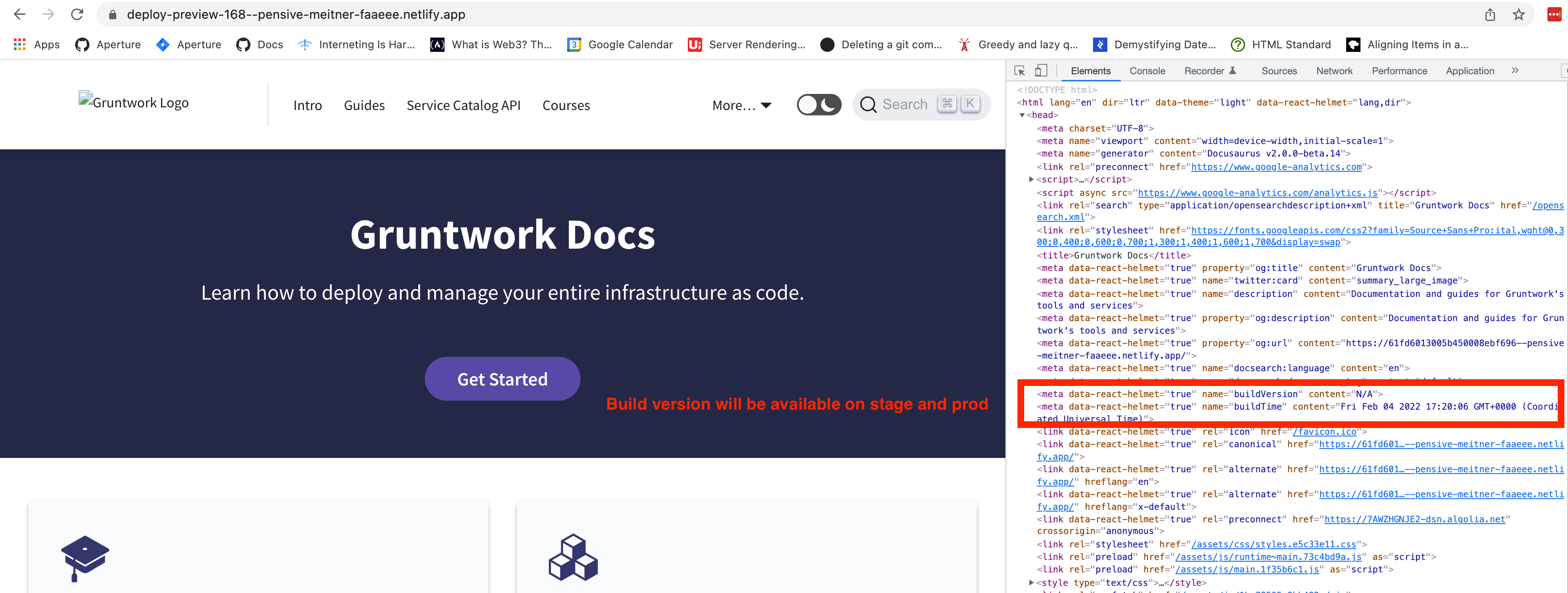The height and width of the screenshot is (593, 1568).
Task: Open the More… navigation dropdown
Action: point(742,106)
